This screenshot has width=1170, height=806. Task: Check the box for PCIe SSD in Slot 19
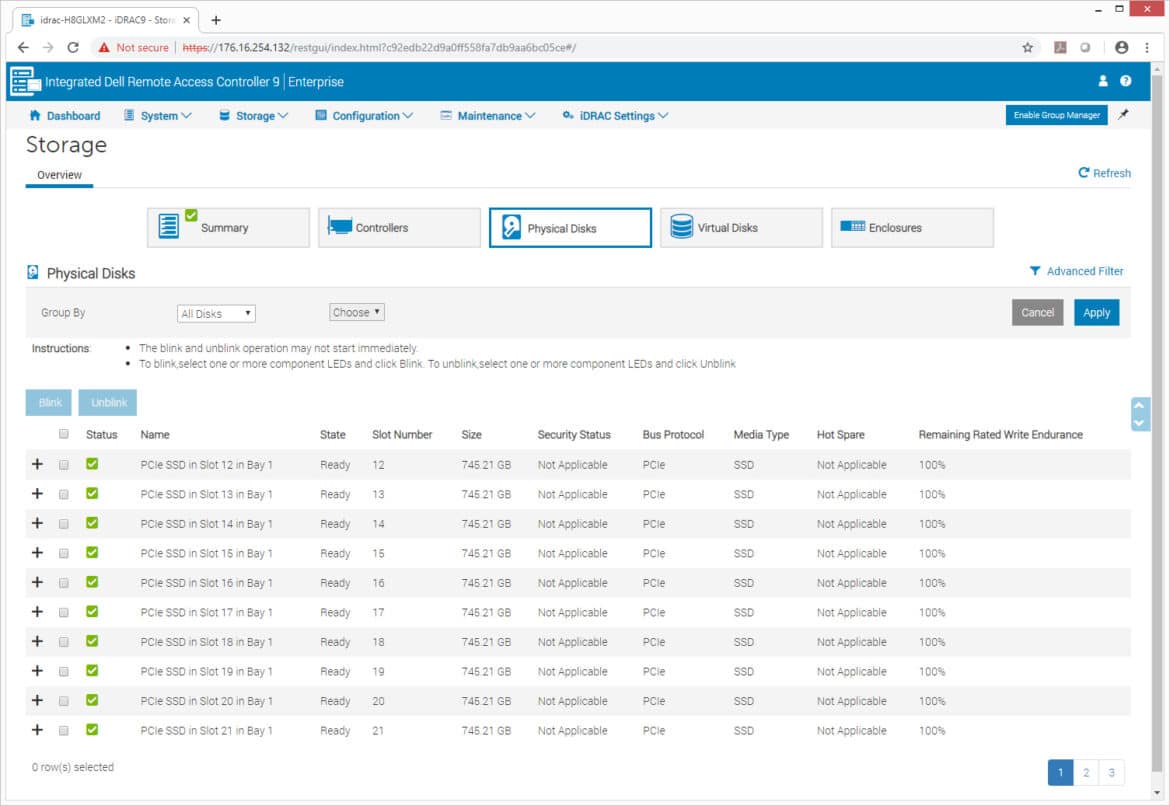63,672
